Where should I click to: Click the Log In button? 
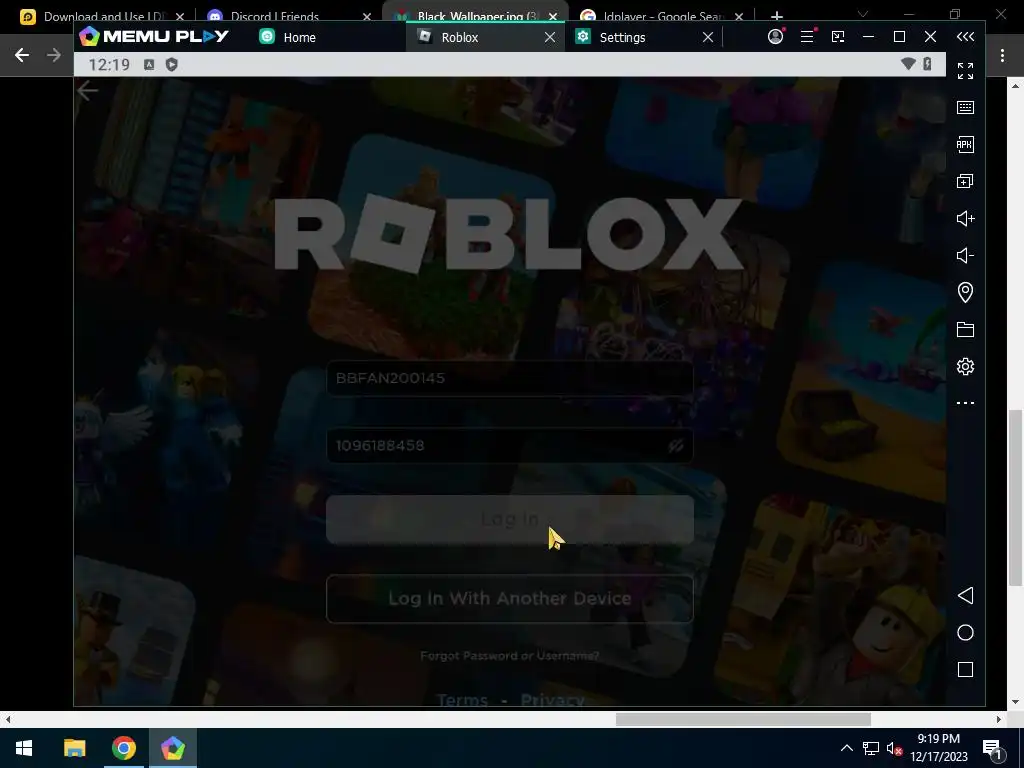(x=509, y=519)
